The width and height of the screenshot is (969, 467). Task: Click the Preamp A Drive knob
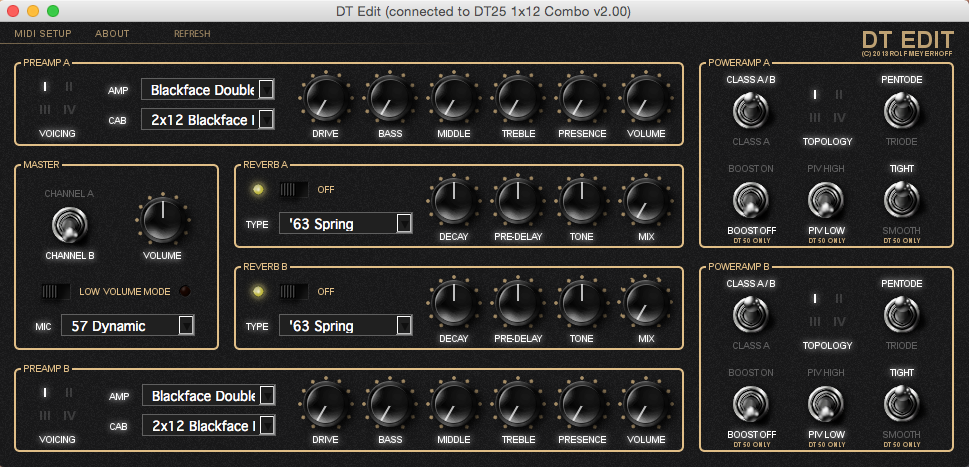pos(324,98)
